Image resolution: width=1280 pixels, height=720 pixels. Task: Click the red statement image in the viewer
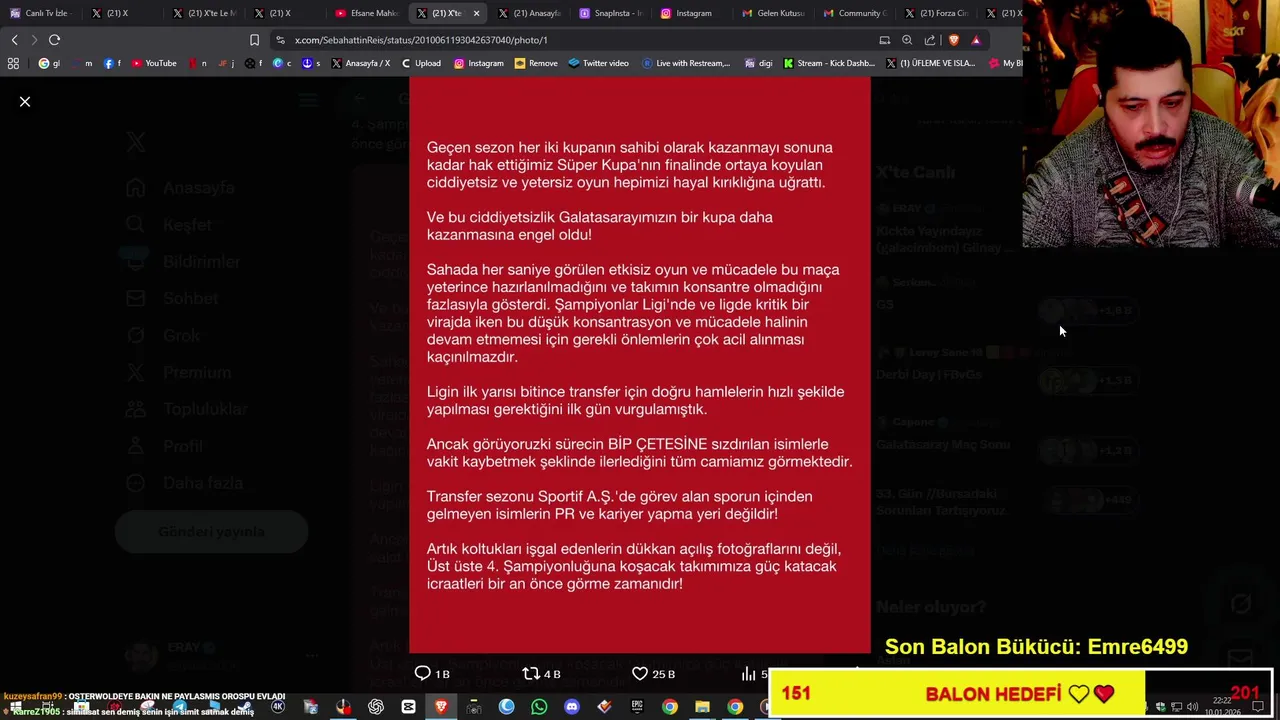click(x=640, y=365)
